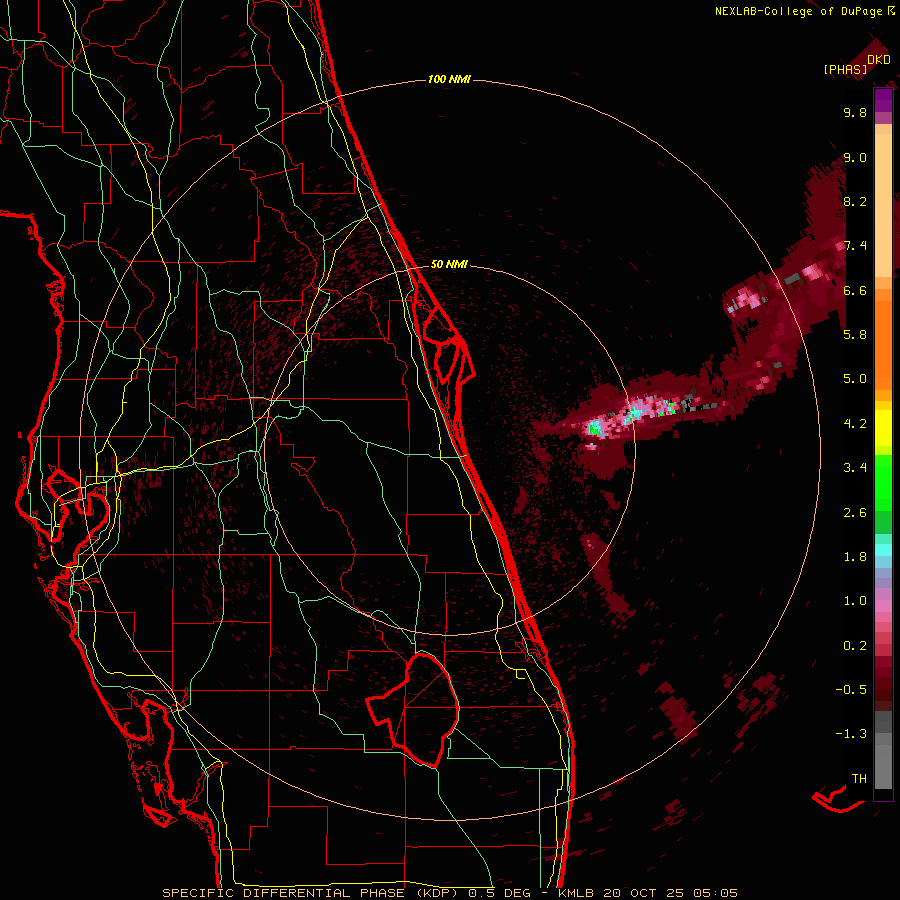The width and height of the screenshot is (900, 900).
Task: Click the 100 NMI range ring label
Action: [x=449, y=79]
